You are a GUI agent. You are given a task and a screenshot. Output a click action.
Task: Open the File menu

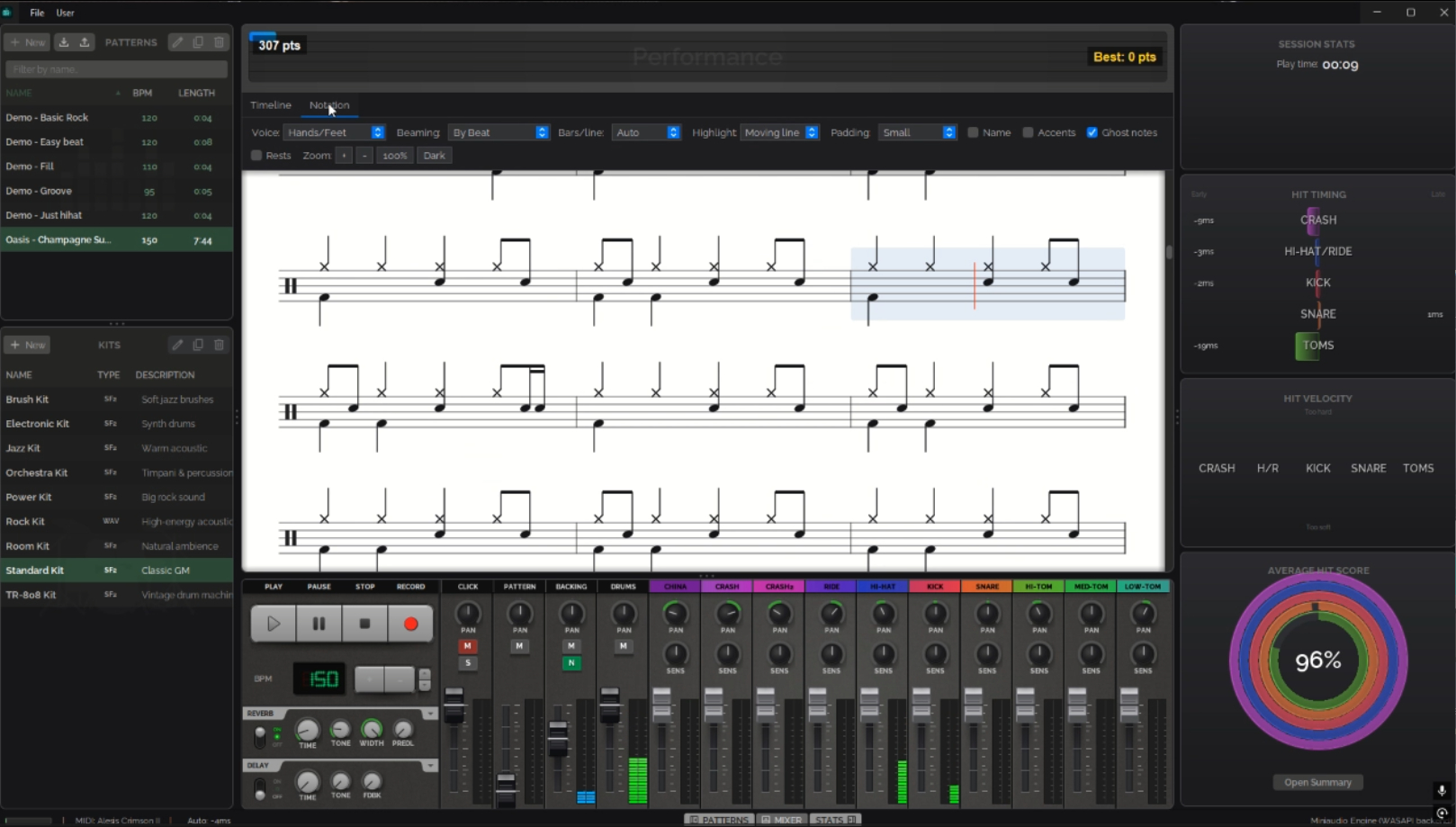coord(37,13)
